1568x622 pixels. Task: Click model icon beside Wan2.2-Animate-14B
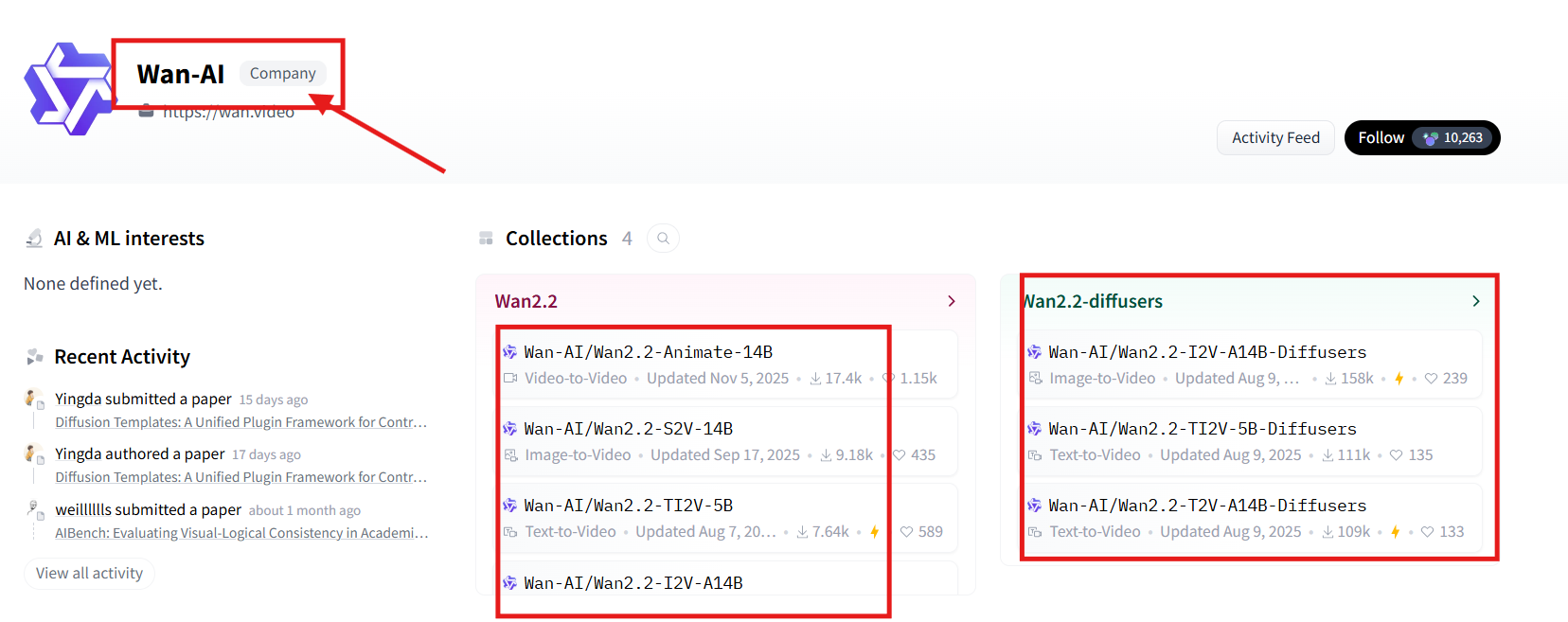coord(509,352)
